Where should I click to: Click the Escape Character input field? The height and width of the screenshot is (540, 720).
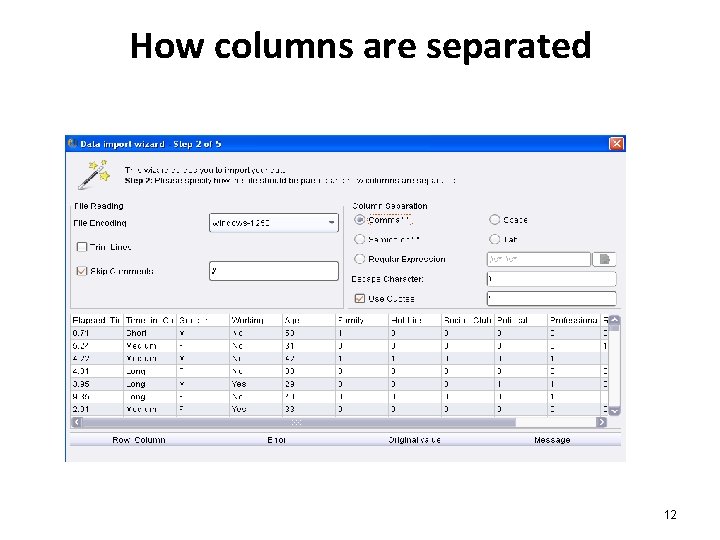(551, 279)
